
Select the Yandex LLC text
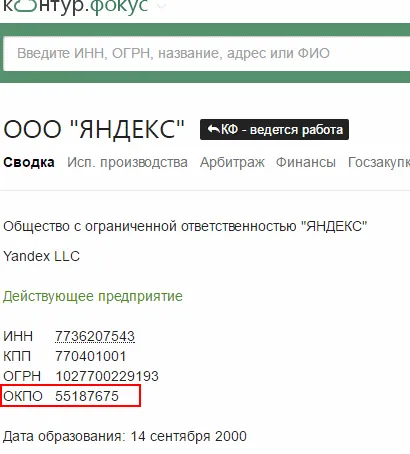[41, 256]
